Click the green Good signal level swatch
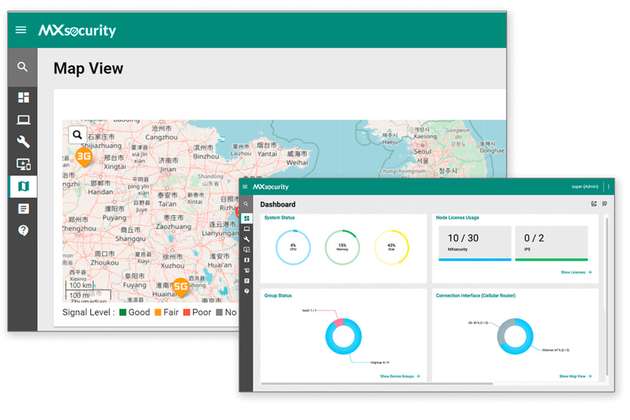 pos(123,312)
